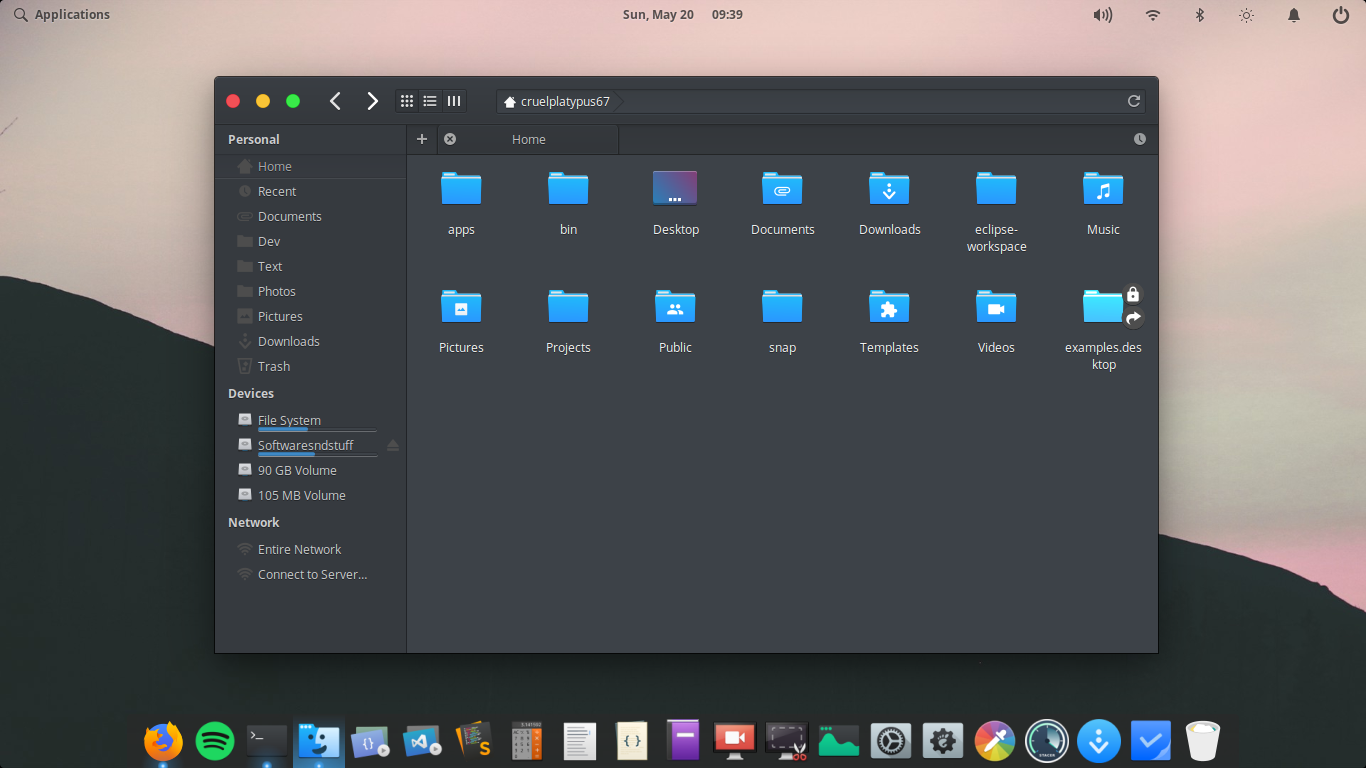Open the Stacer system optimizer from the dock
This screenshot has height=768, width=1366.
1046,741
